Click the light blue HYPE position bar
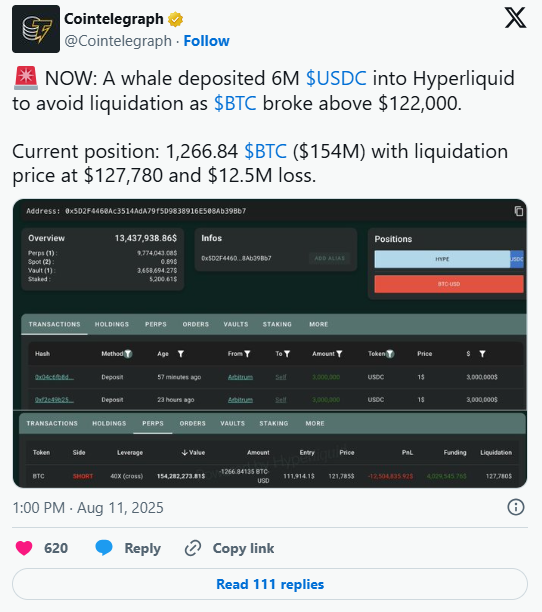Viewport: 542px width, 612px height. (442, 259)
